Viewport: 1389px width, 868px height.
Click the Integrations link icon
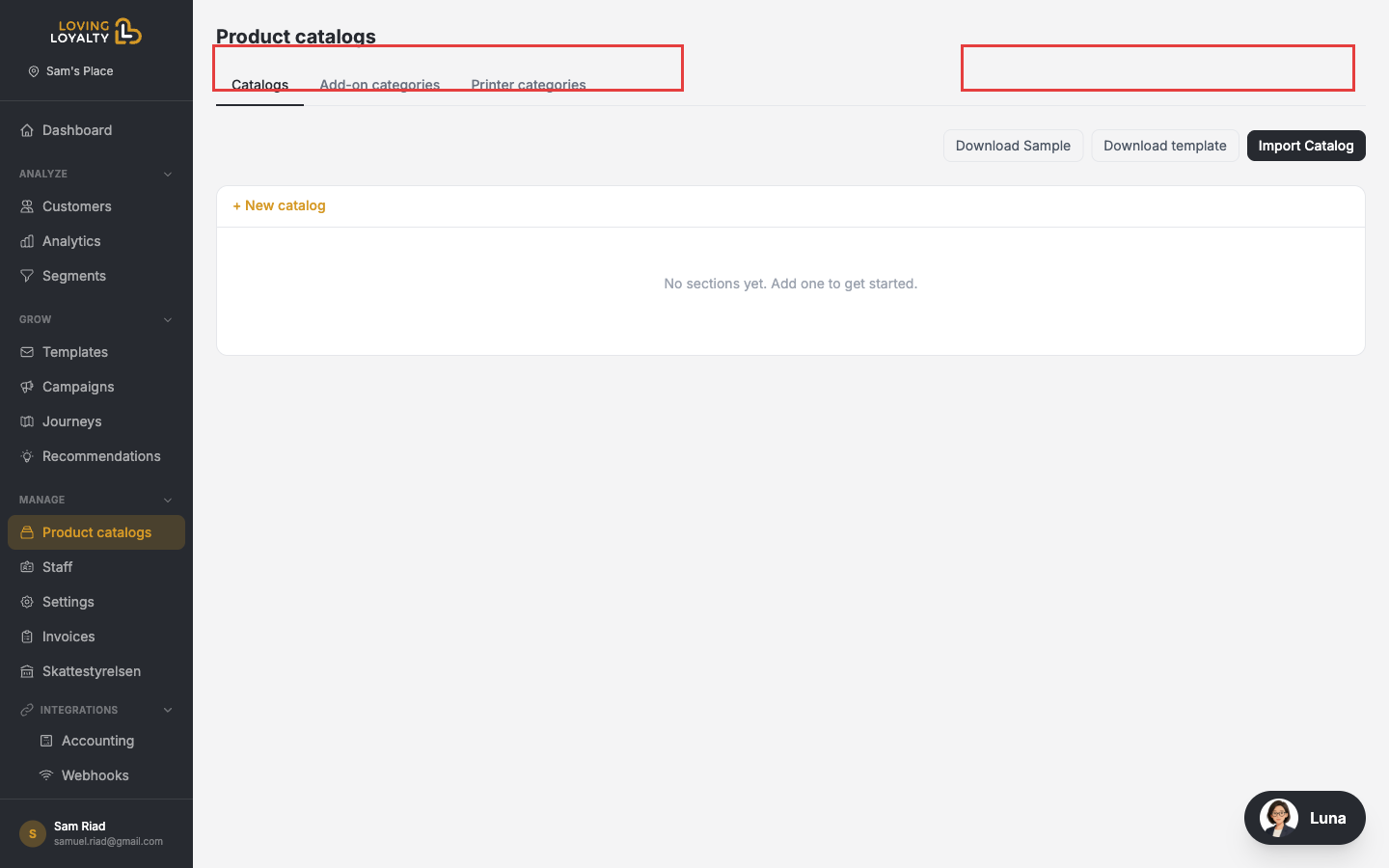click(x=27, y=710)
